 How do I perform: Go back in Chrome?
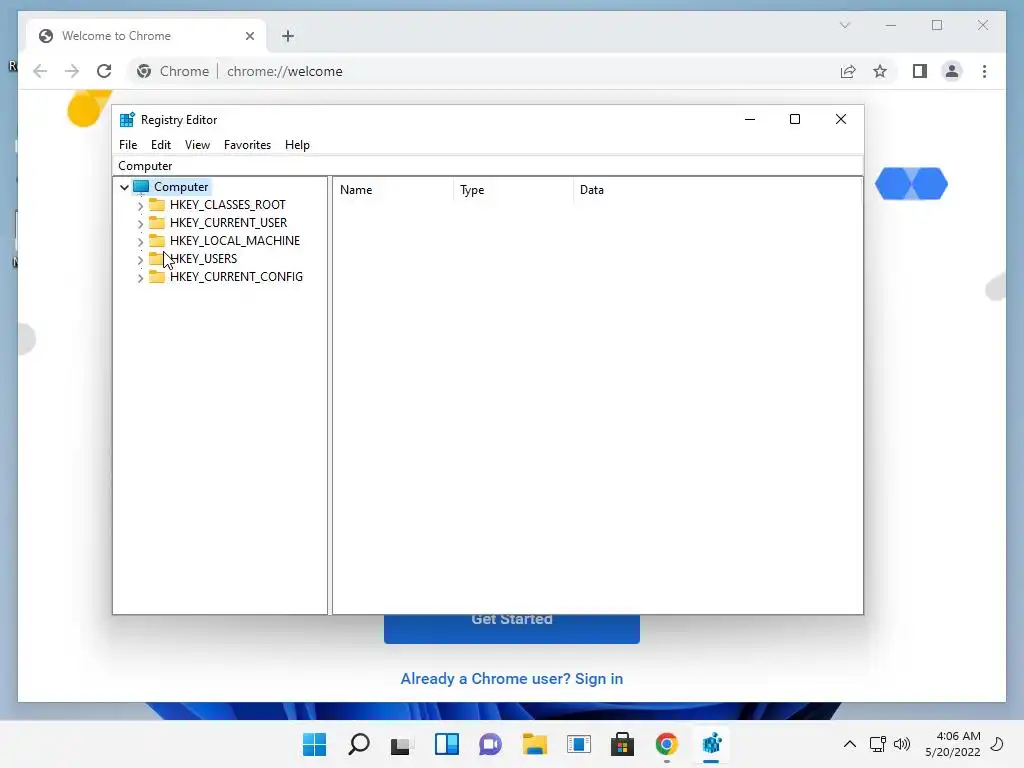click(x=40, y=71)
